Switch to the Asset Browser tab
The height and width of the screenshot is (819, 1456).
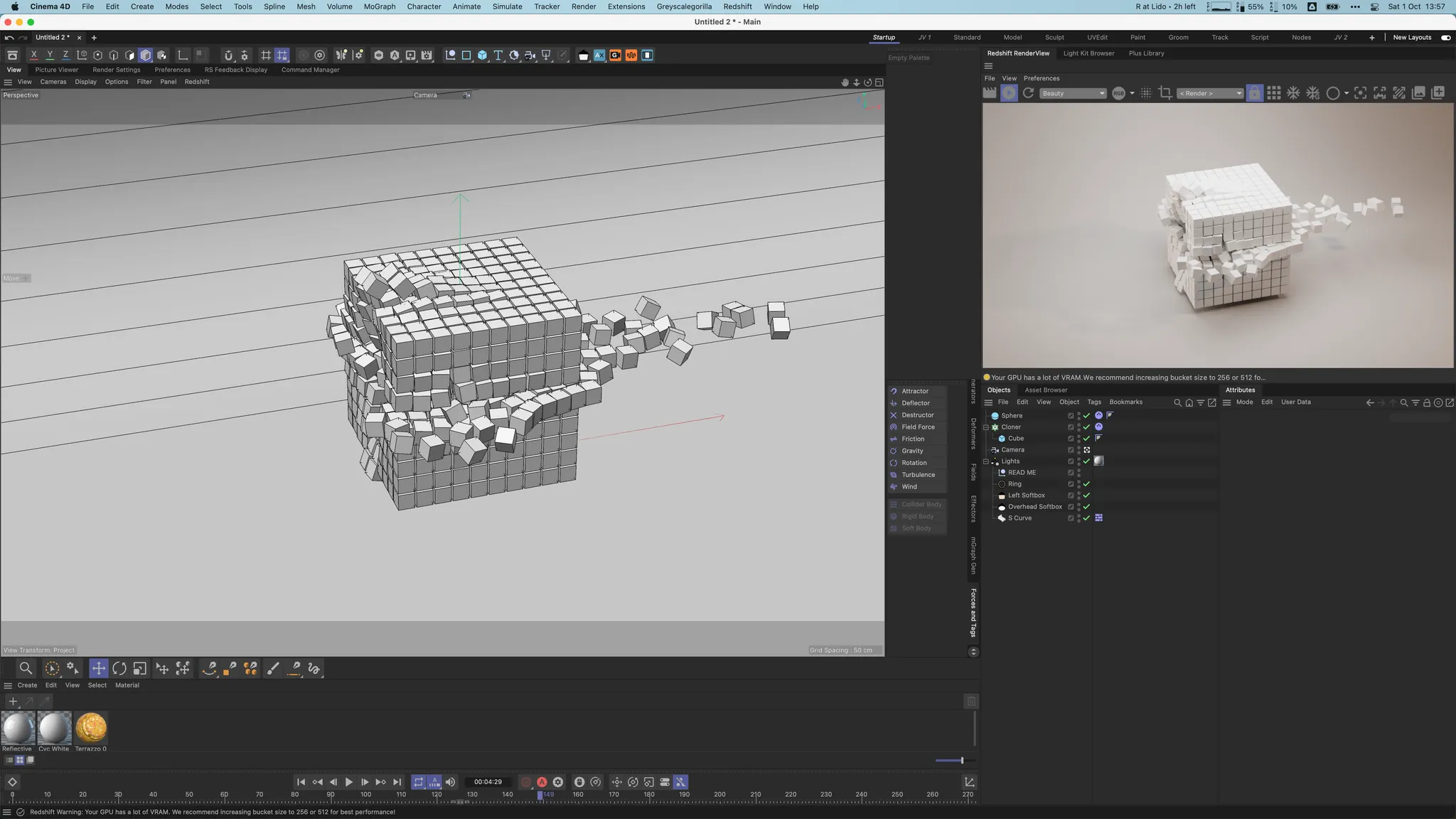(x=1046, y=390)
